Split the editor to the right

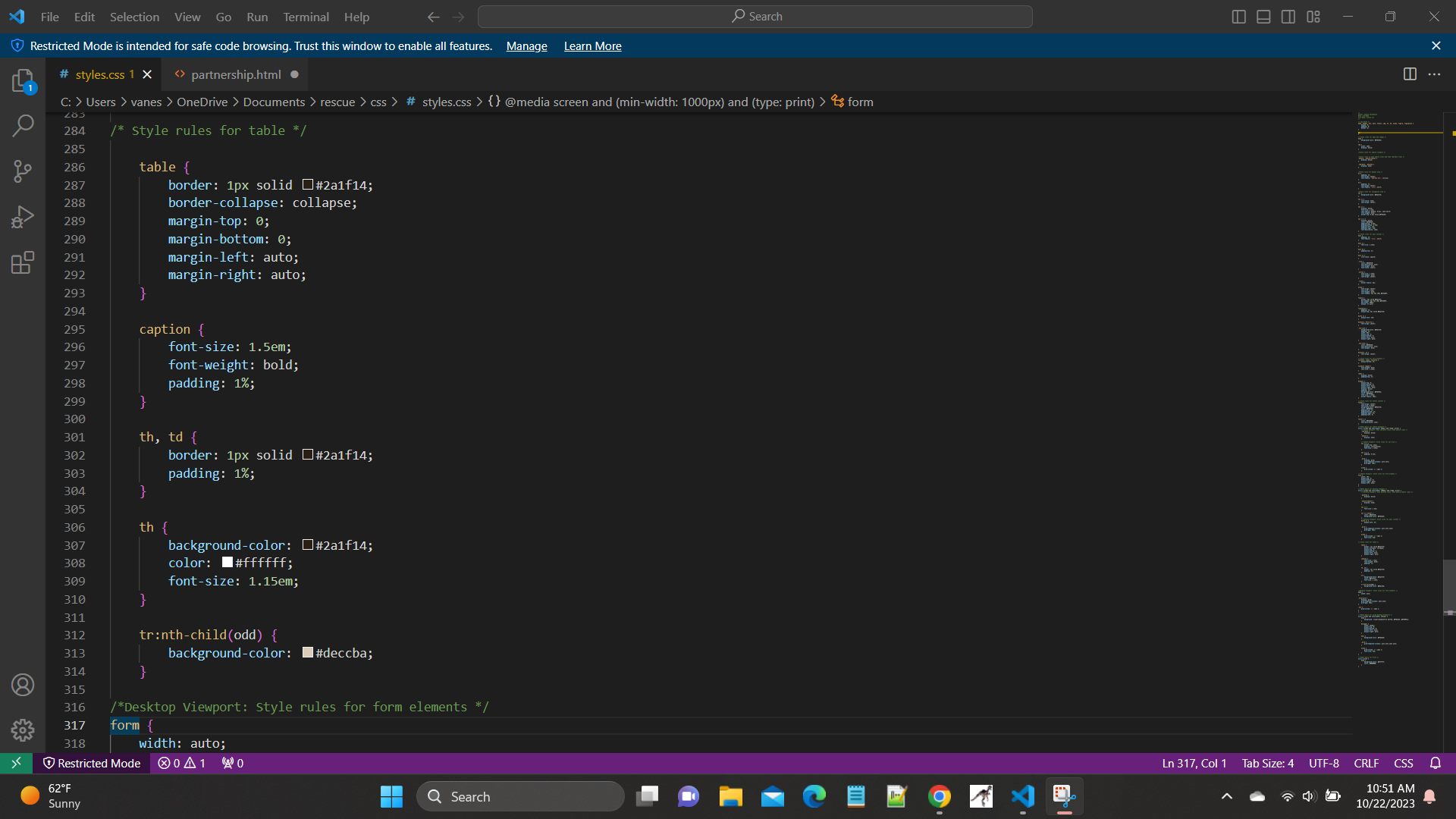pyautogui.click(x=1410, y=74)
